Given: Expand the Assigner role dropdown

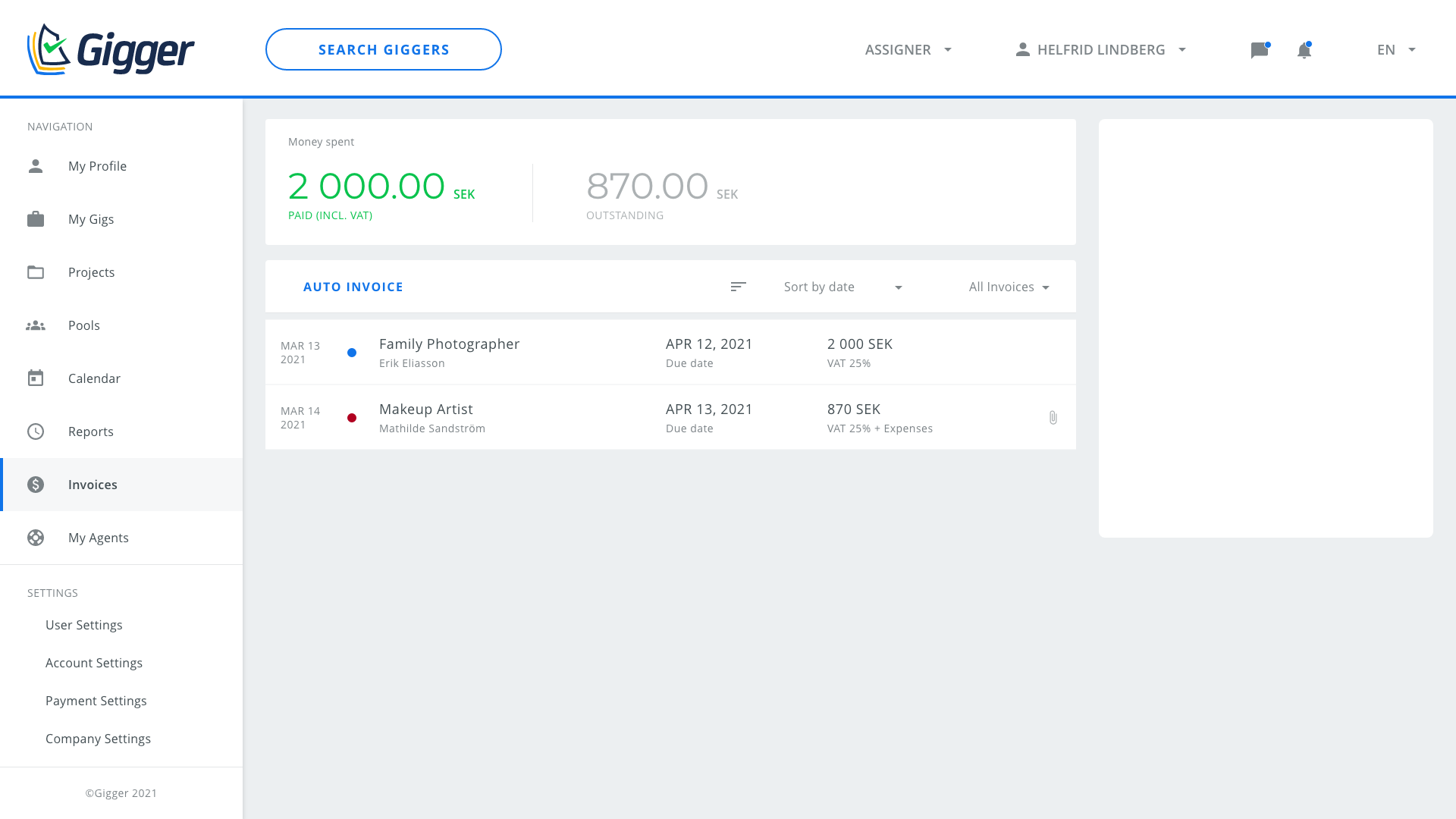Looking at the screenshot, I should tap(908, 50).
